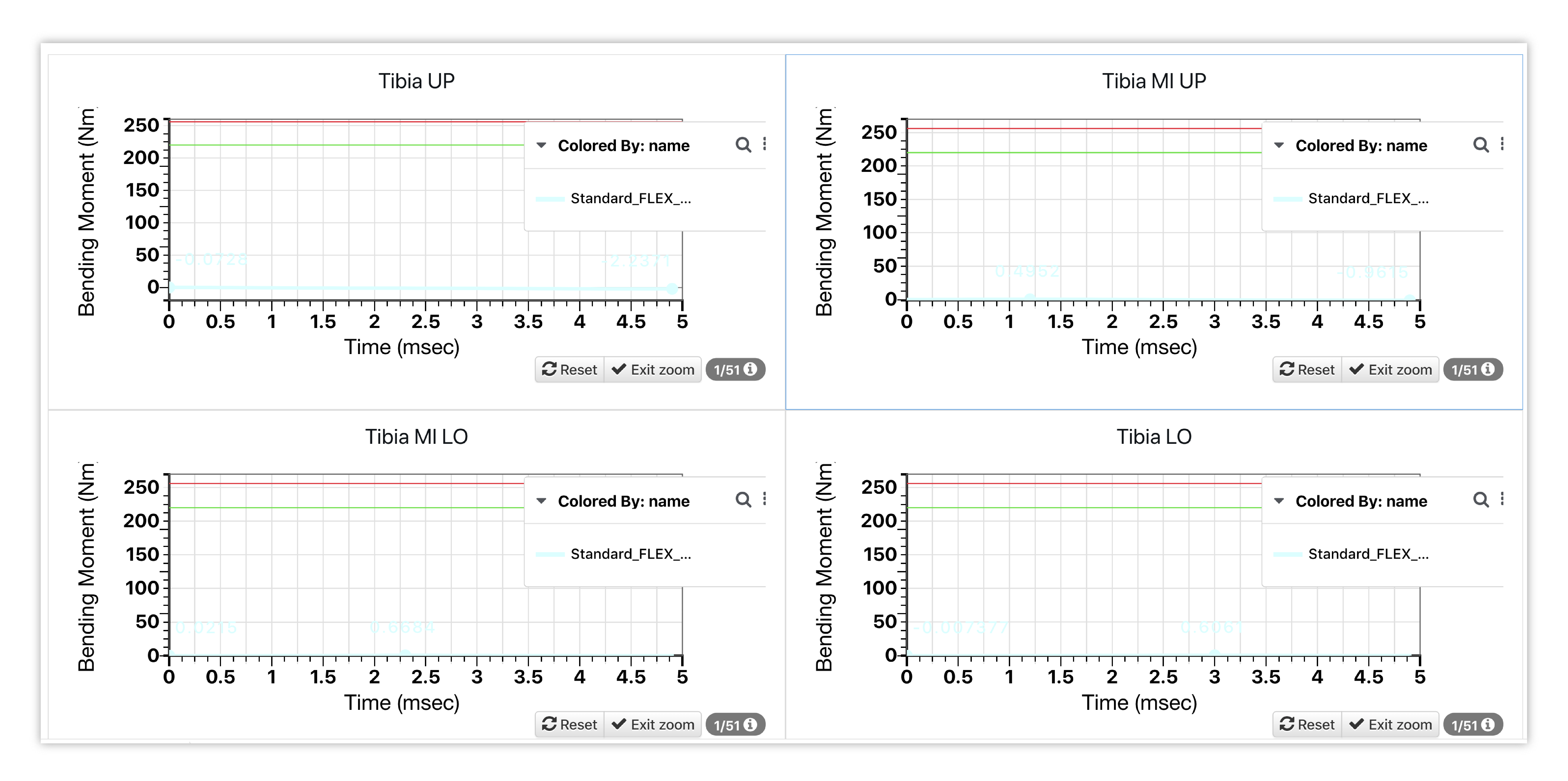Collapse the Colored By legend in Tibia UP

(x=541, y=145)
